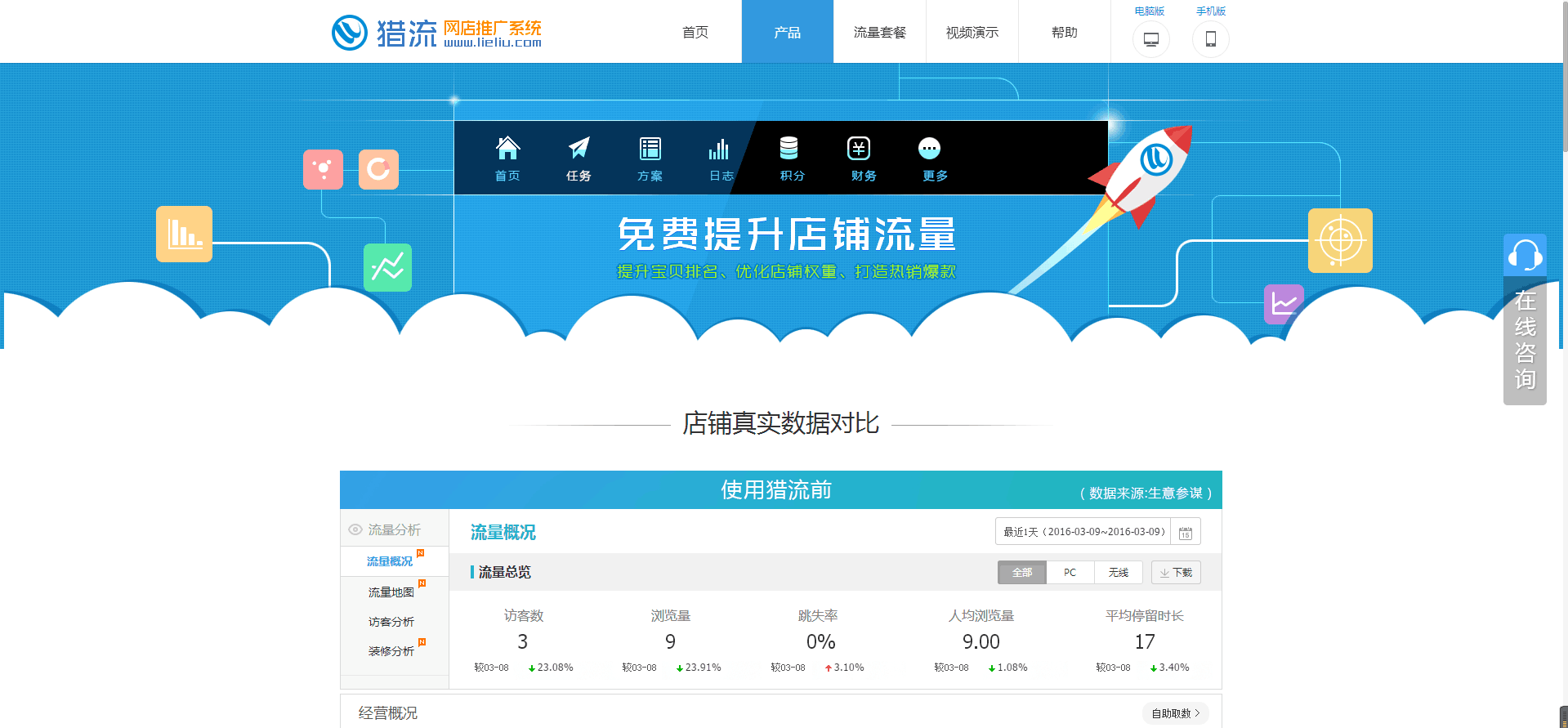
Task: Select the 全部 traffic filter
Action: click(x=1022, y=572)
